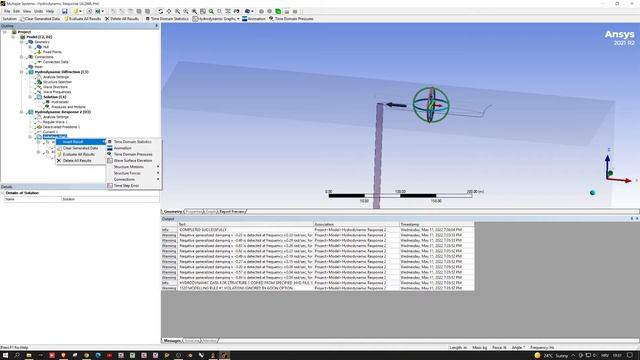Image resolution: width=640 pixels, height=360 pixels.
Task: Open the File menu
Action: pos(7,11)
